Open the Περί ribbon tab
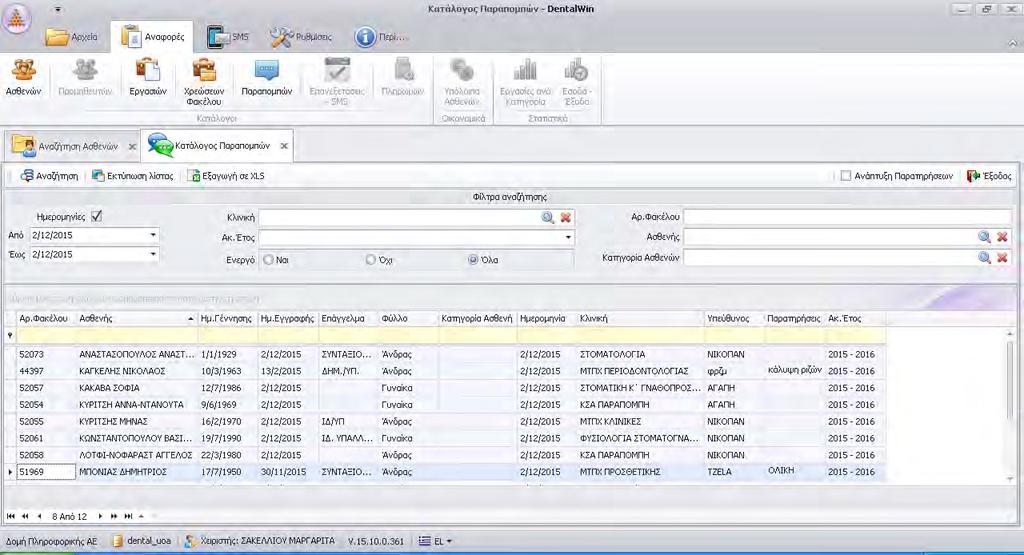The width and height of the screenshot is (1024, 555). pos(381,37)
